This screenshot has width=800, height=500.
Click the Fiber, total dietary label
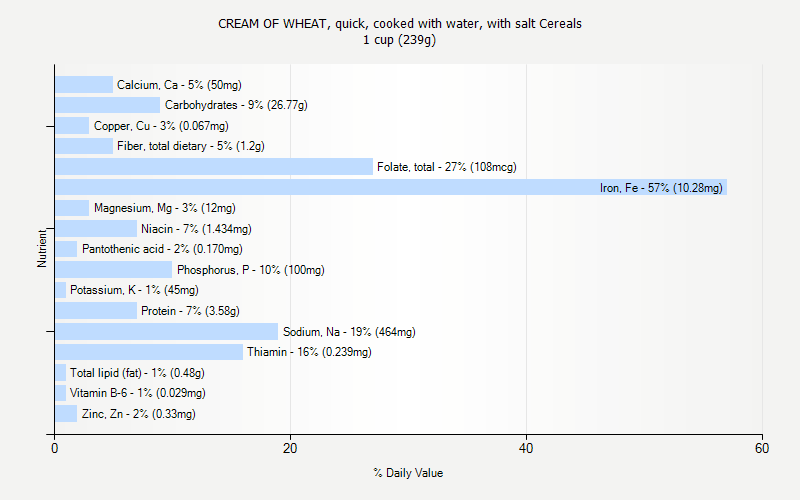[x=190, y=146]
